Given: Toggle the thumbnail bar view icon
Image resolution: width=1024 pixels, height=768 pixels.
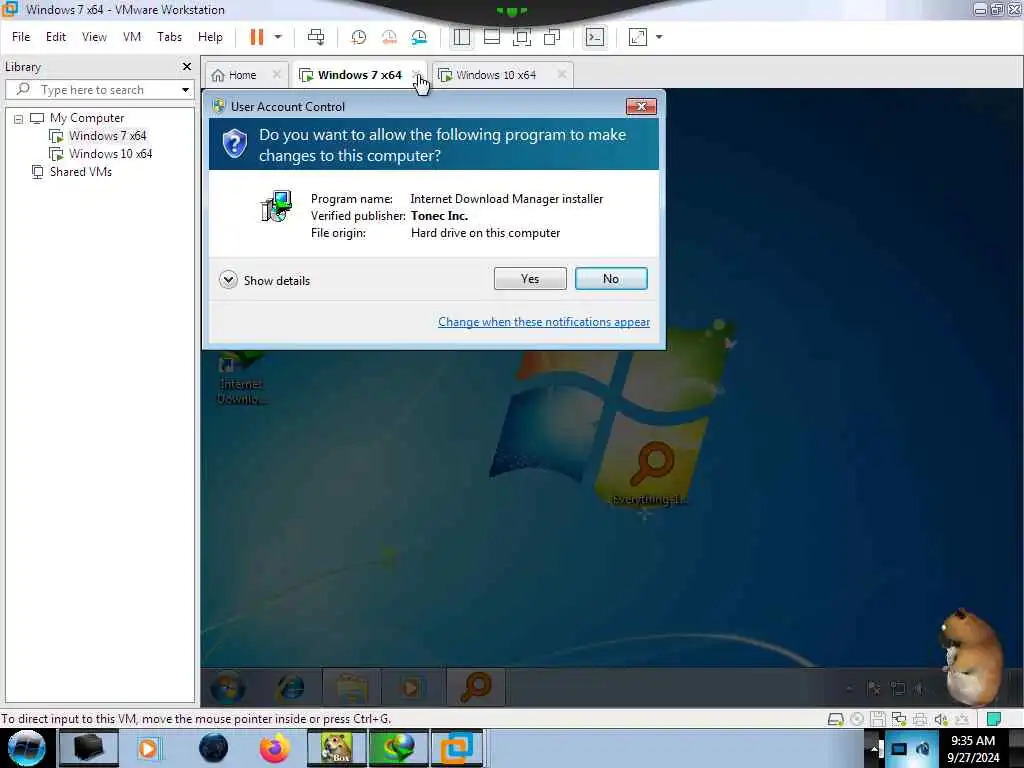Looking at the screenshot, I should tap(492, 37).
